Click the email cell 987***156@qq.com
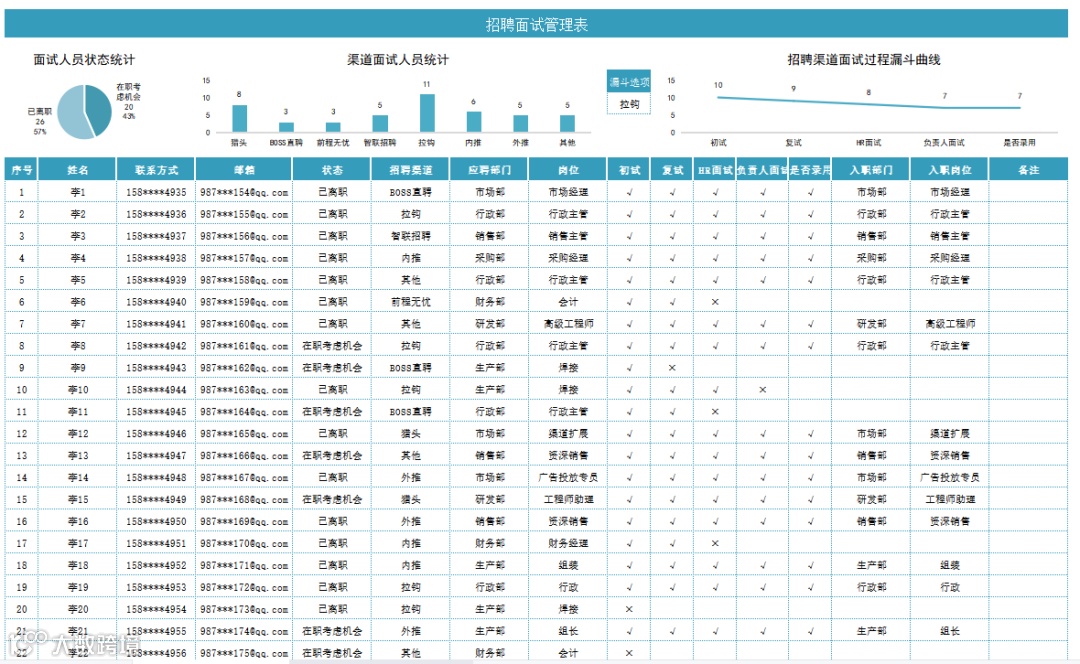Viewport: 1080px width, 664px height. 245,236
